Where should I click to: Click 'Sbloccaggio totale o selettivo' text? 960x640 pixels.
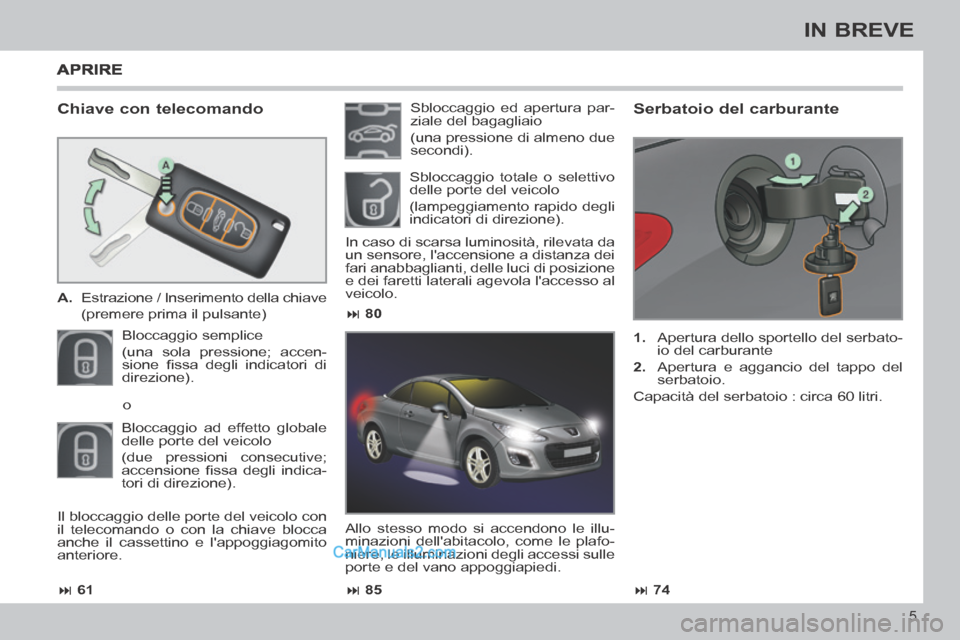(x=512, y=183)
